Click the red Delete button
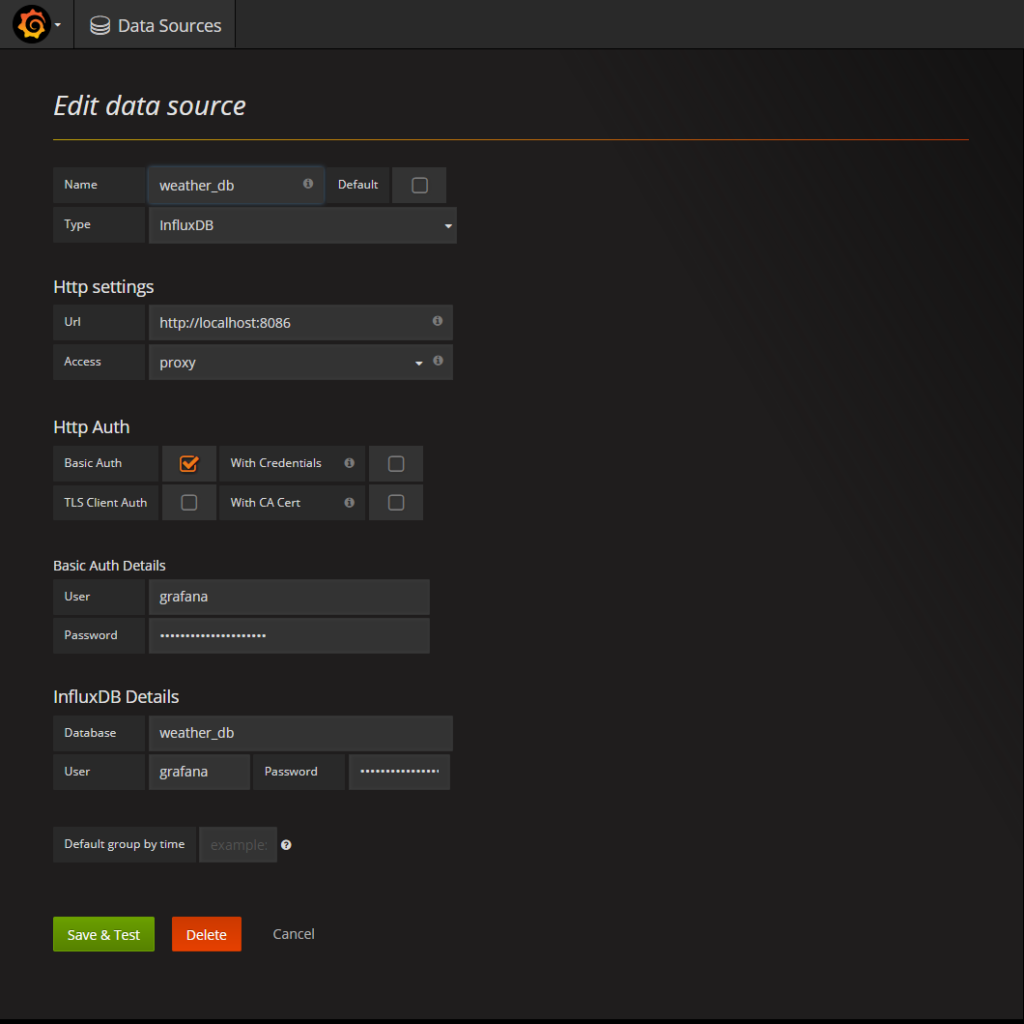 click(x=206, y=935)
